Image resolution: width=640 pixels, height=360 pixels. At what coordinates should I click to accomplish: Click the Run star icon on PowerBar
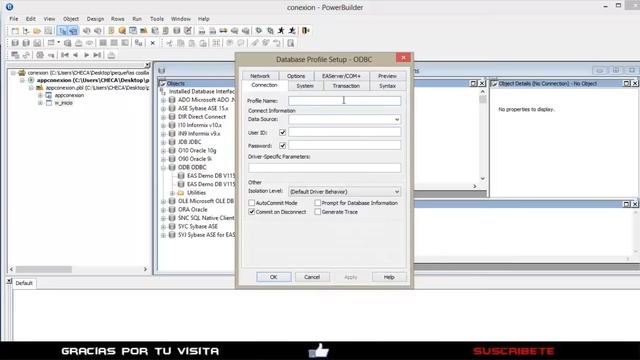pos(281,31)
